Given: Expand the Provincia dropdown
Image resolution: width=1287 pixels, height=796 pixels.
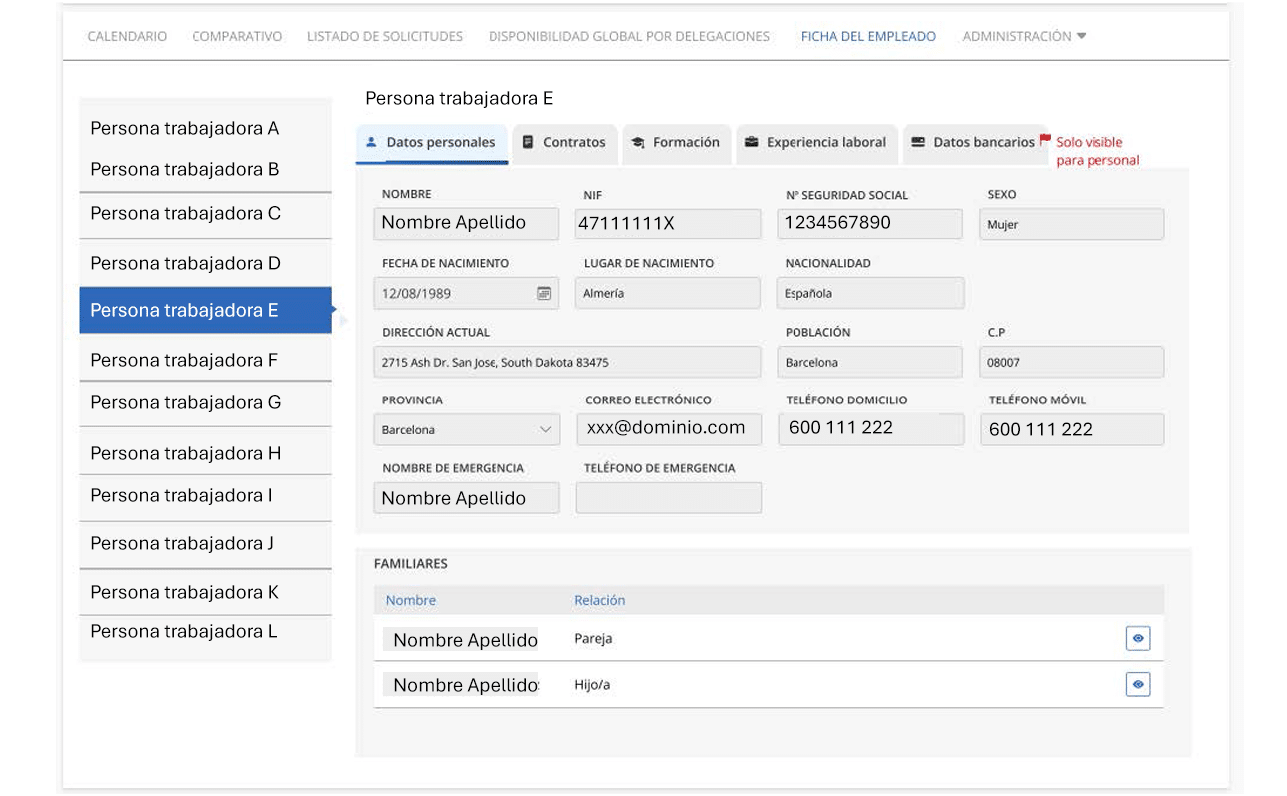Looking at the screenshot, I should pos(545,430).
